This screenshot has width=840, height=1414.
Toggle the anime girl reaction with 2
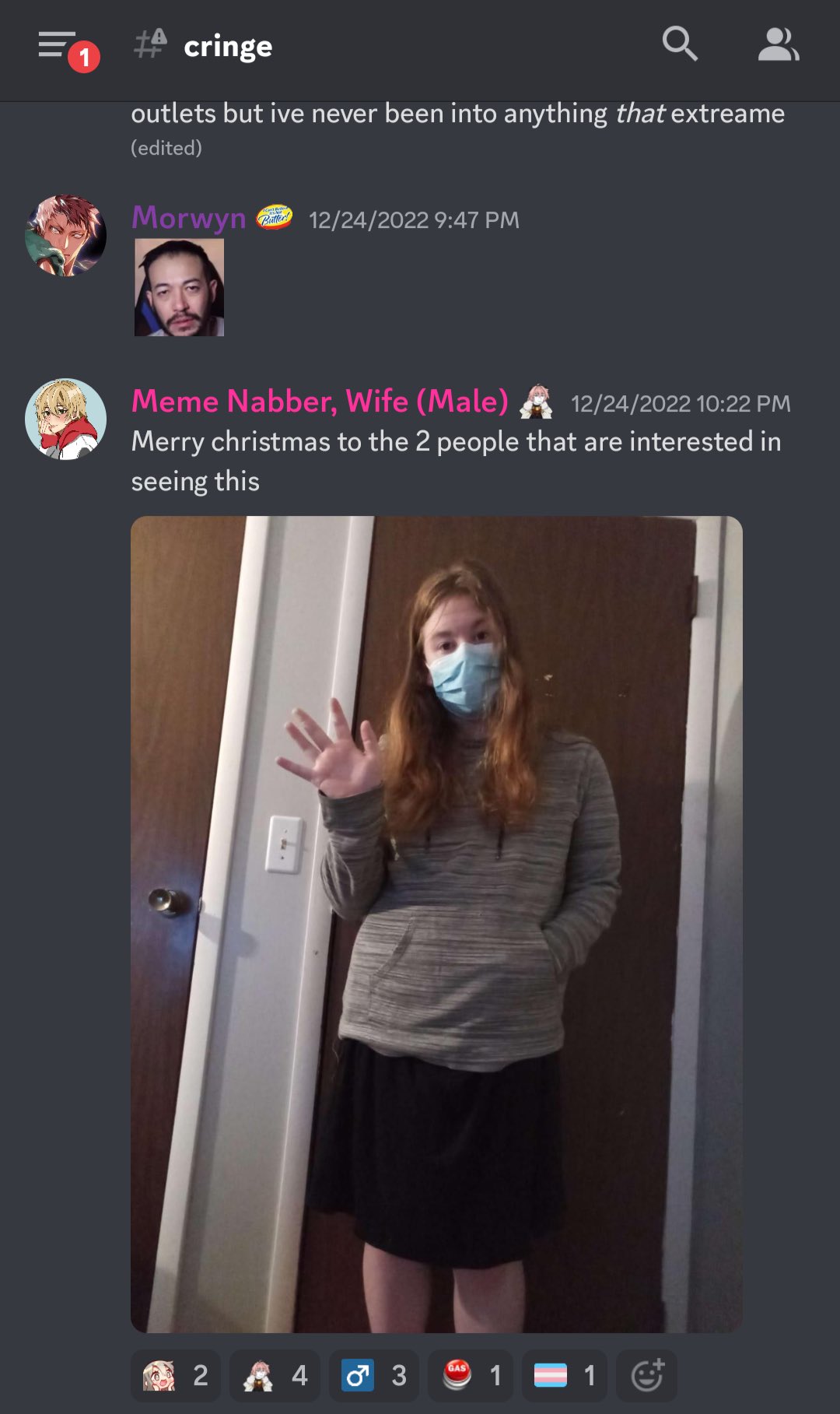click(x=176, y=1376)
